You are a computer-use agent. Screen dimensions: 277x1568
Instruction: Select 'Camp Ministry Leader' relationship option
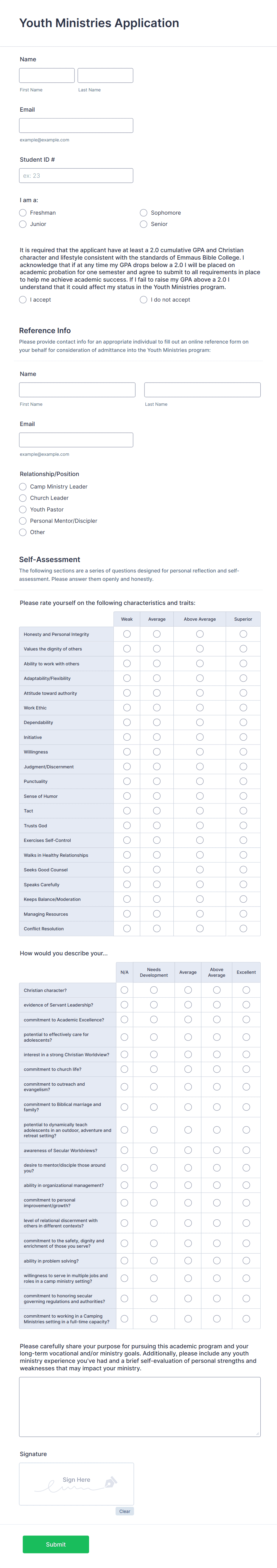(23, 486)
